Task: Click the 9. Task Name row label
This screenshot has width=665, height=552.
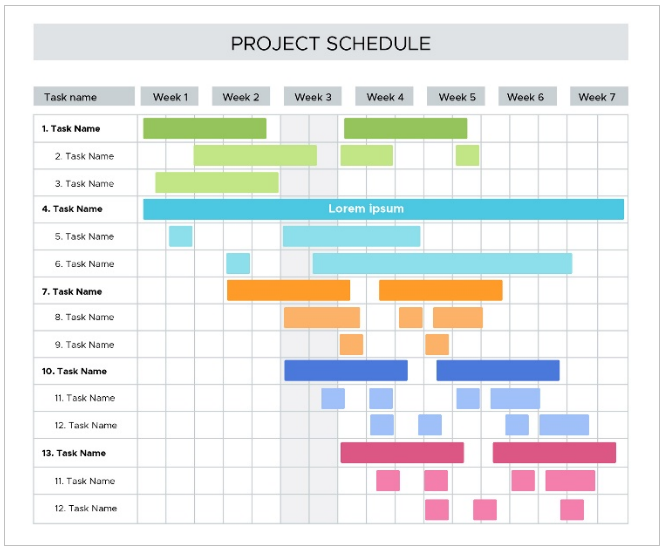Action: [84, 345]
